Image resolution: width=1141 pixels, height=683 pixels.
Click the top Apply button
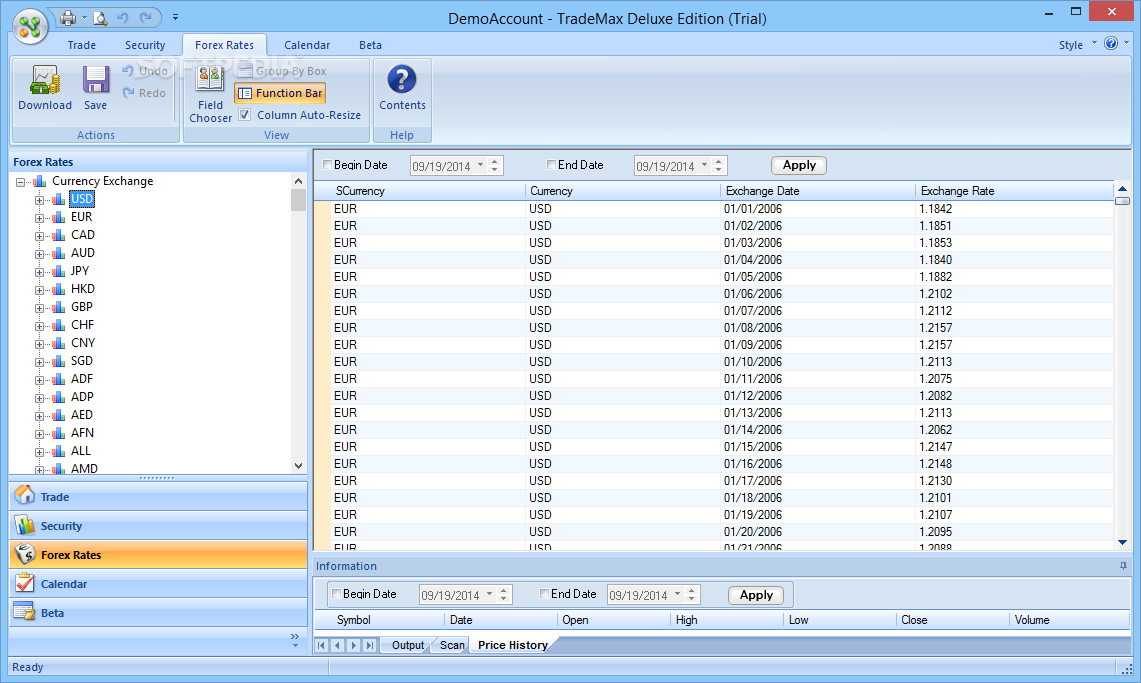click(799, 165)
